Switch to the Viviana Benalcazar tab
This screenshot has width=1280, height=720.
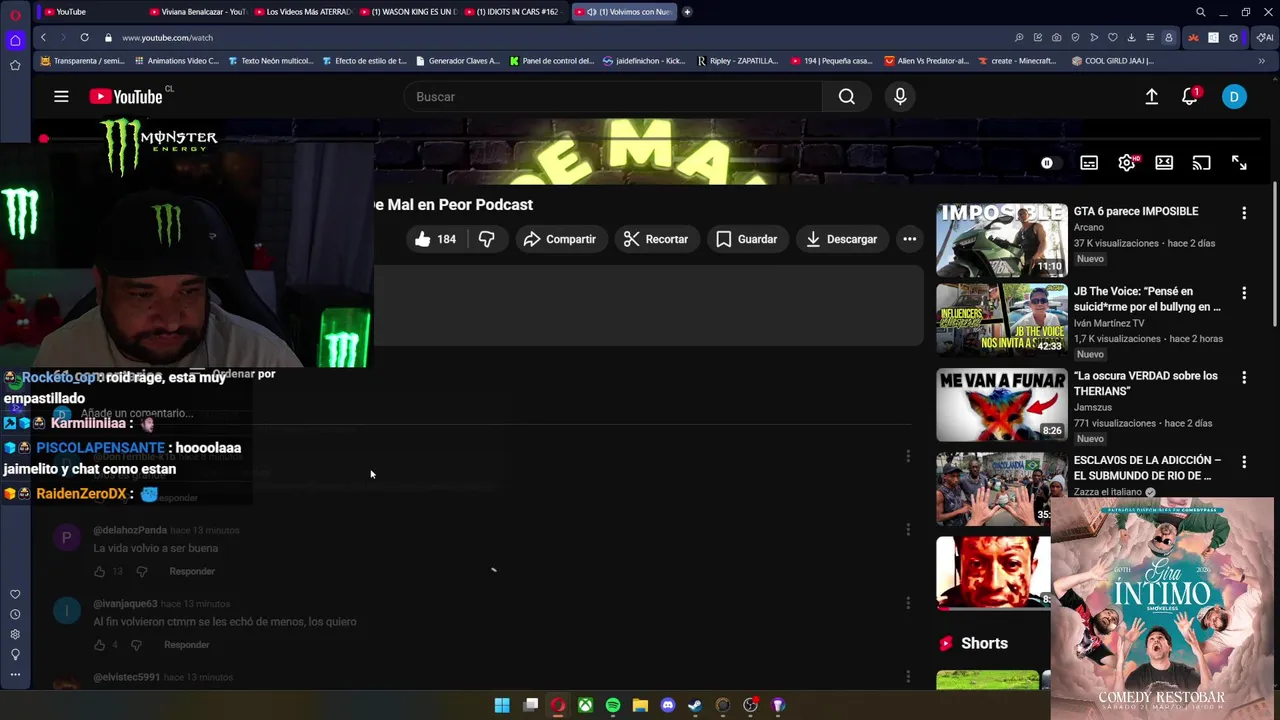pyautogui.click(x=197, y=12)
